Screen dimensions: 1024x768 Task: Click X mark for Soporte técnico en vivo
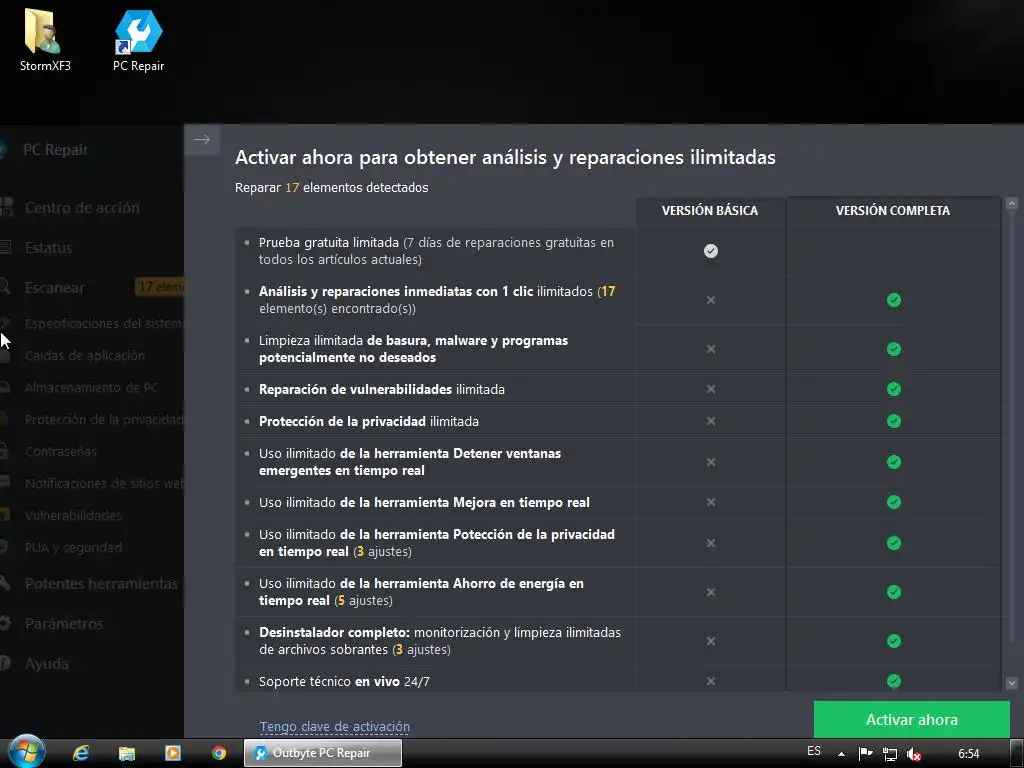click(711, 681)
